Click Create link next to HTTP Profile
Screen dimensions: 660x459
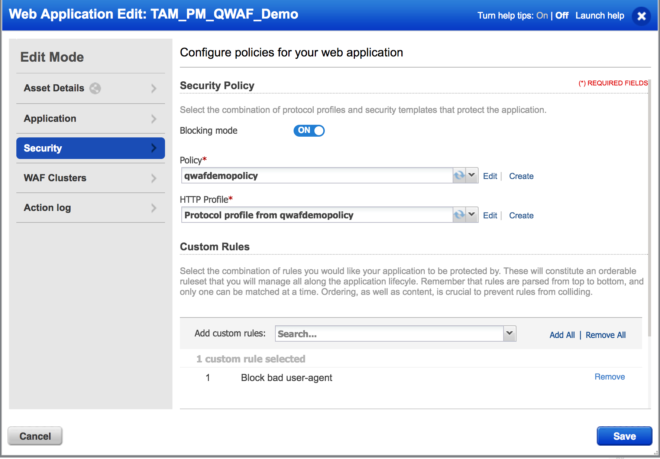click(521, 216)
